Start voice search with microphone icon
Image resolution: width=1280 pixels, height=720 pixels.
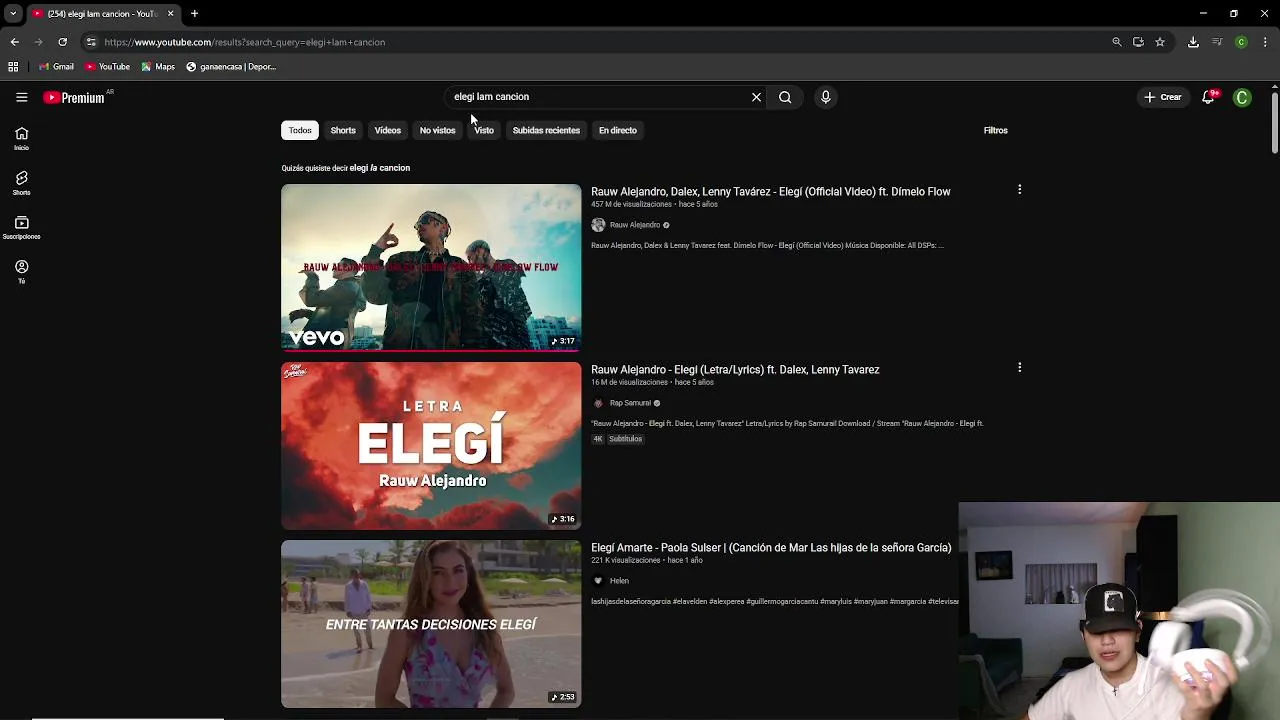click(825, 97)
